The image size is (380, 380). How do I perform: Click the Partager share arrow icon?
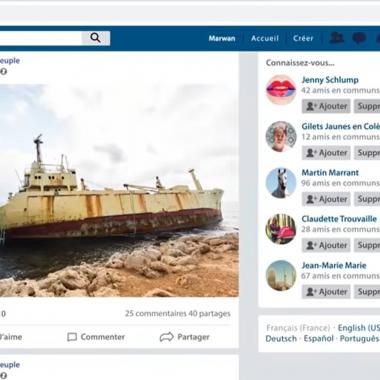click(x=167, y=337)
